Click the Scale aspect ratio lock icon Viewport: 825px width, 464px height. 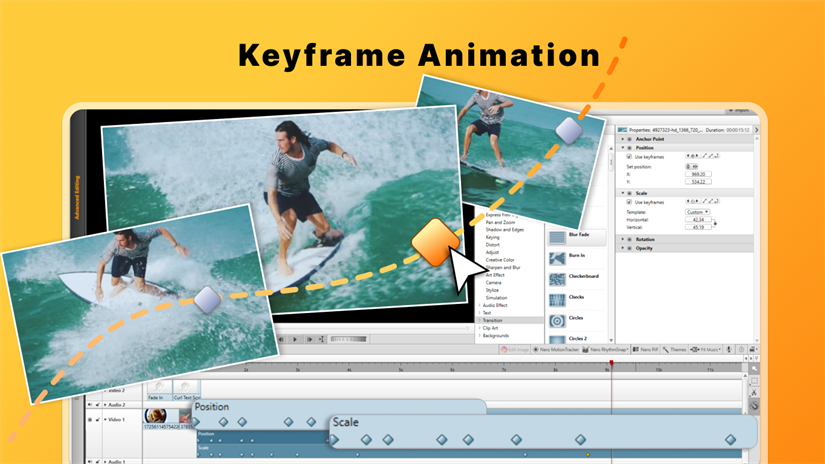pos(715,224)
